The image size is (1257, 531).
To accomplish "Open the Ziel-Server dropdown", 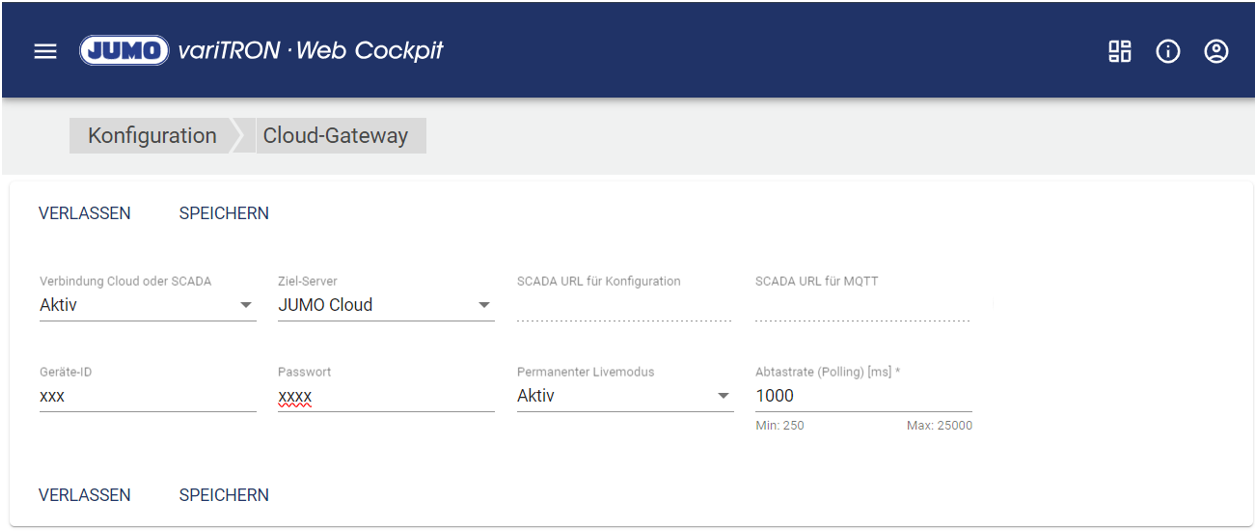I will (385, 305).
